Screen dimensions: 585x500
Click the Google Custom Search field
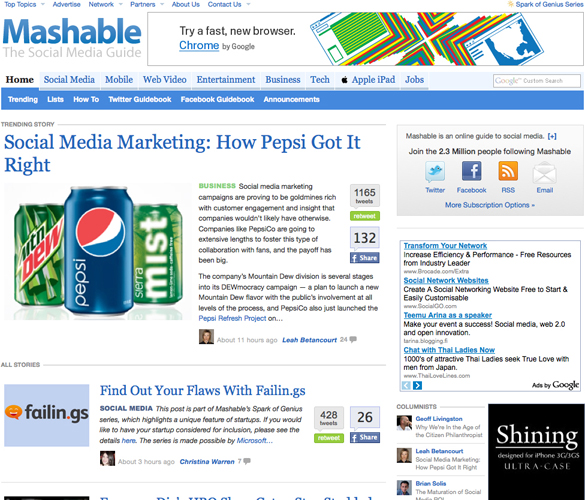pos(537,81)
